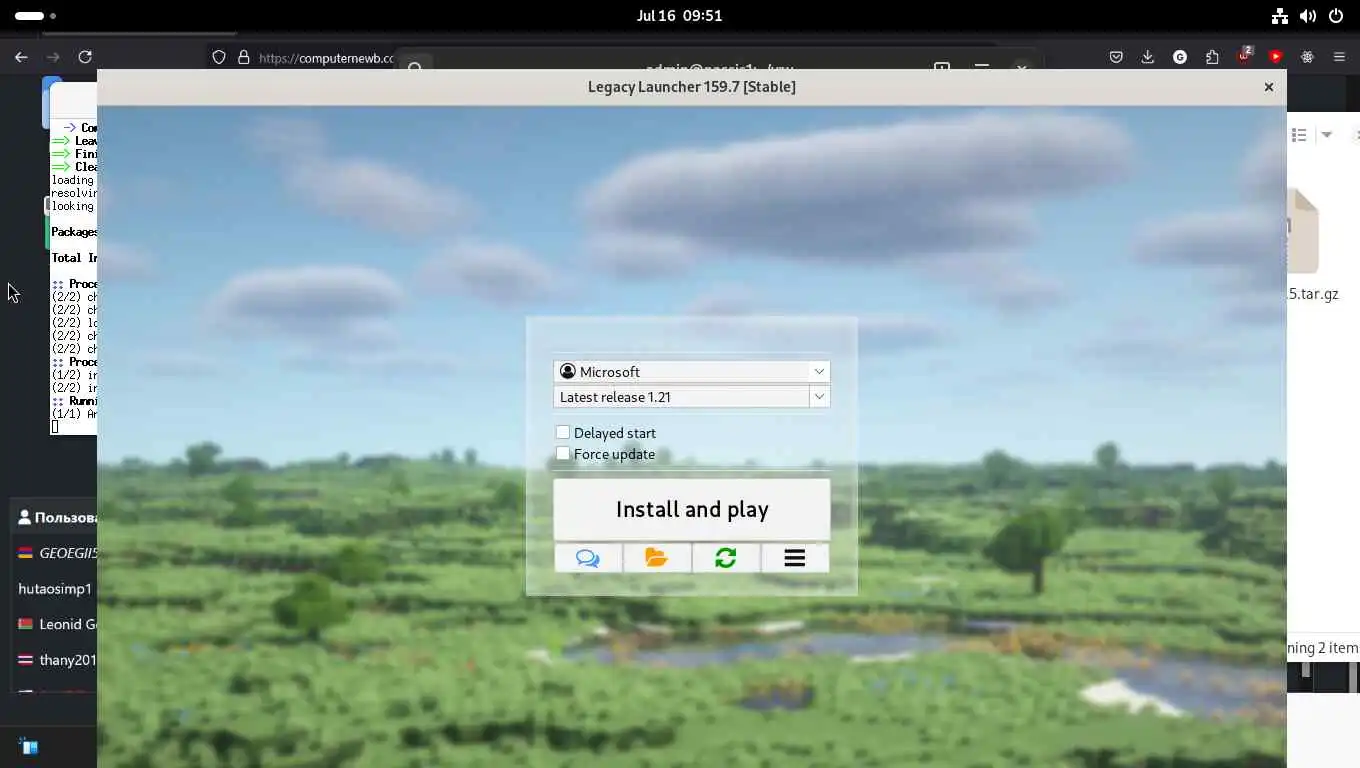Click the red YouTube extension icon
Viewport: 1360px width, 768px height.
pyautogui.click(x=1275, y=57)
